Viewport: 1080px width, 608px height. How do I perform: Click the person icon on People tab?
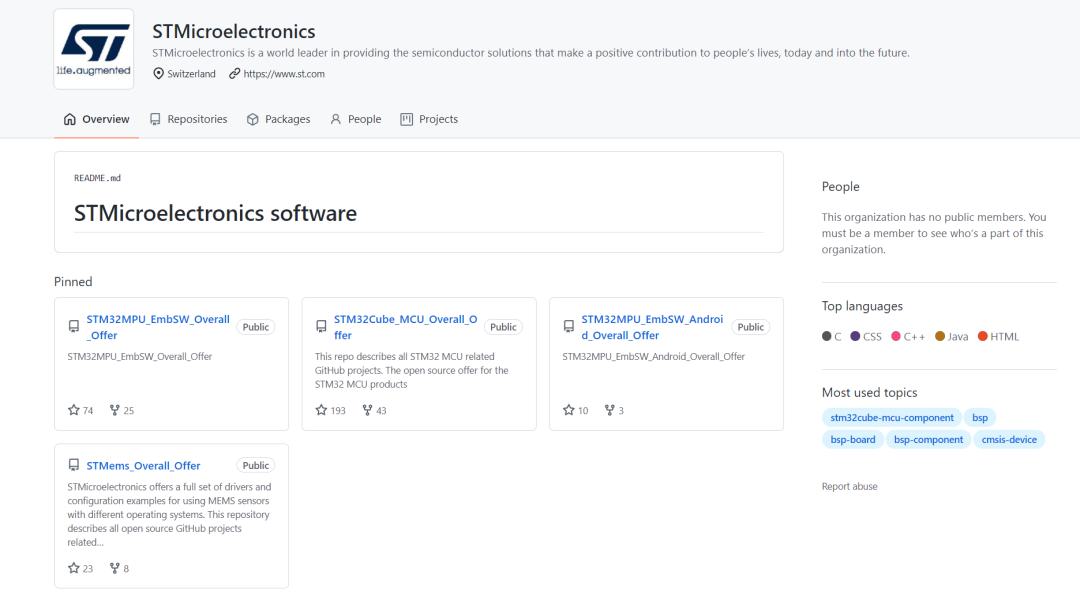pyautogui.click(x=335, y=119)
